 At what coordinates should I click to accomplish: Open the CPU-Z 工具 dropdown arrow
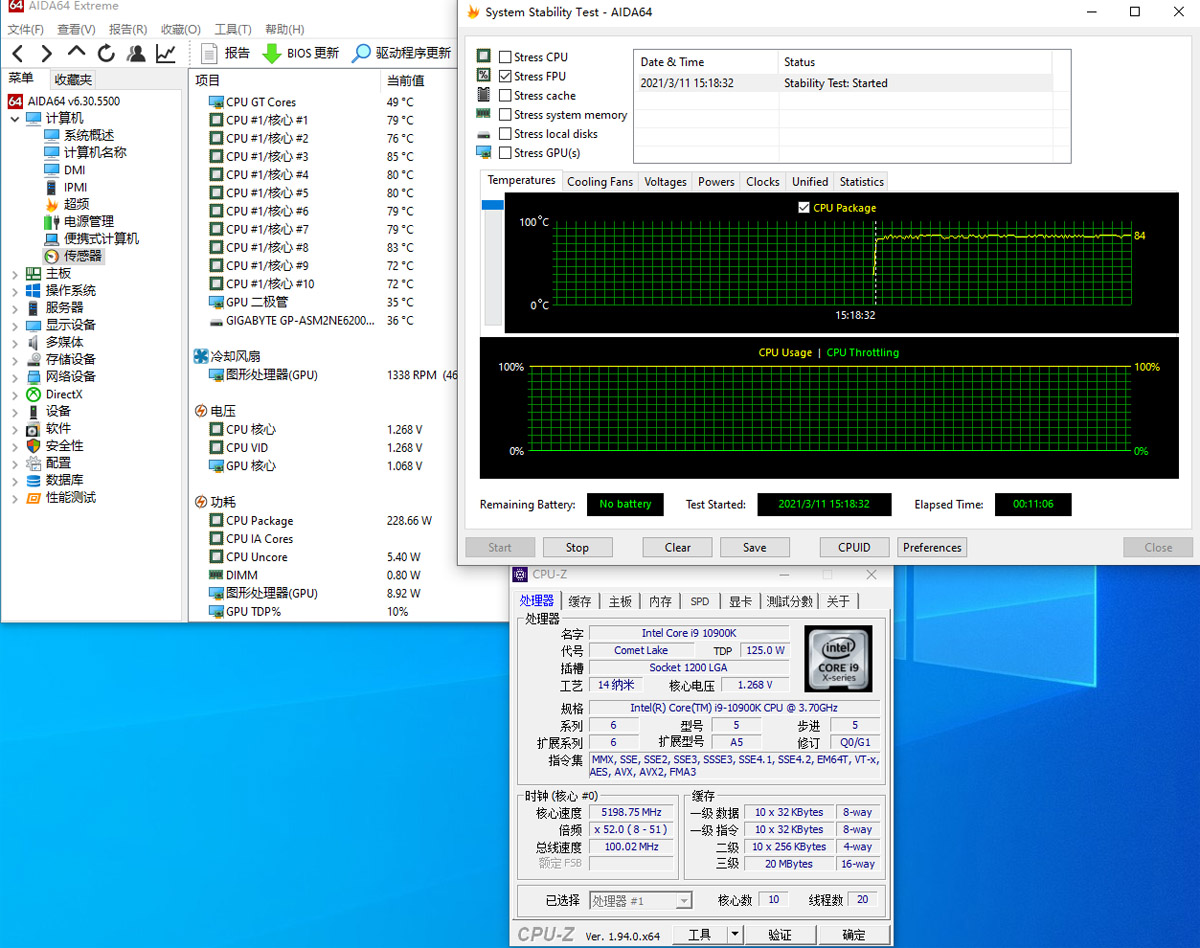pyautogui.click(x=735, y=935)
